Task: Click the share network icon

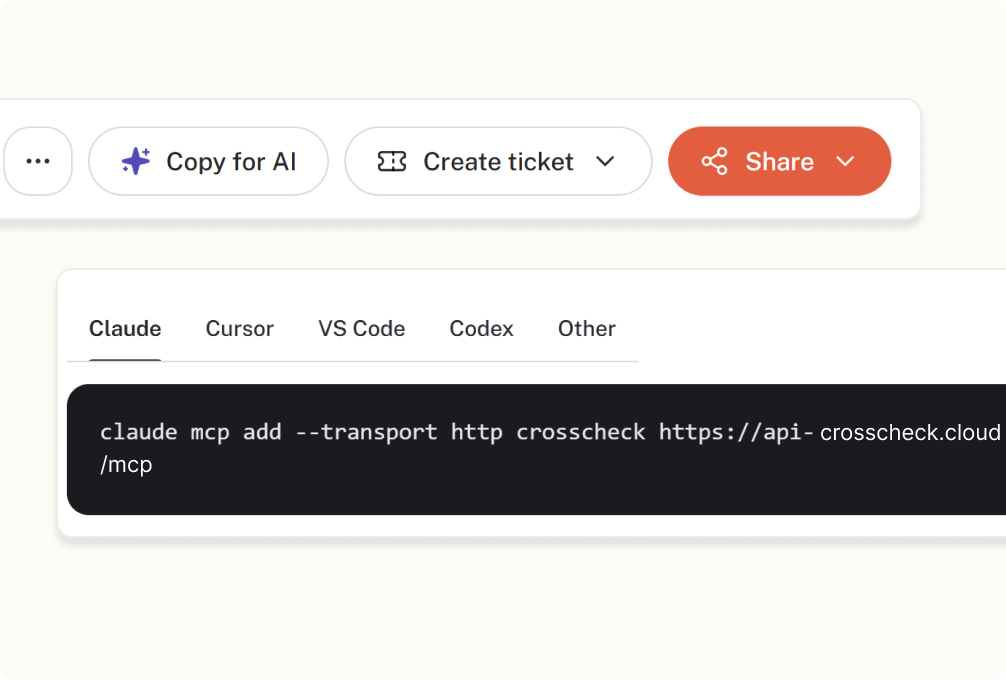Action: pos(715,161)
